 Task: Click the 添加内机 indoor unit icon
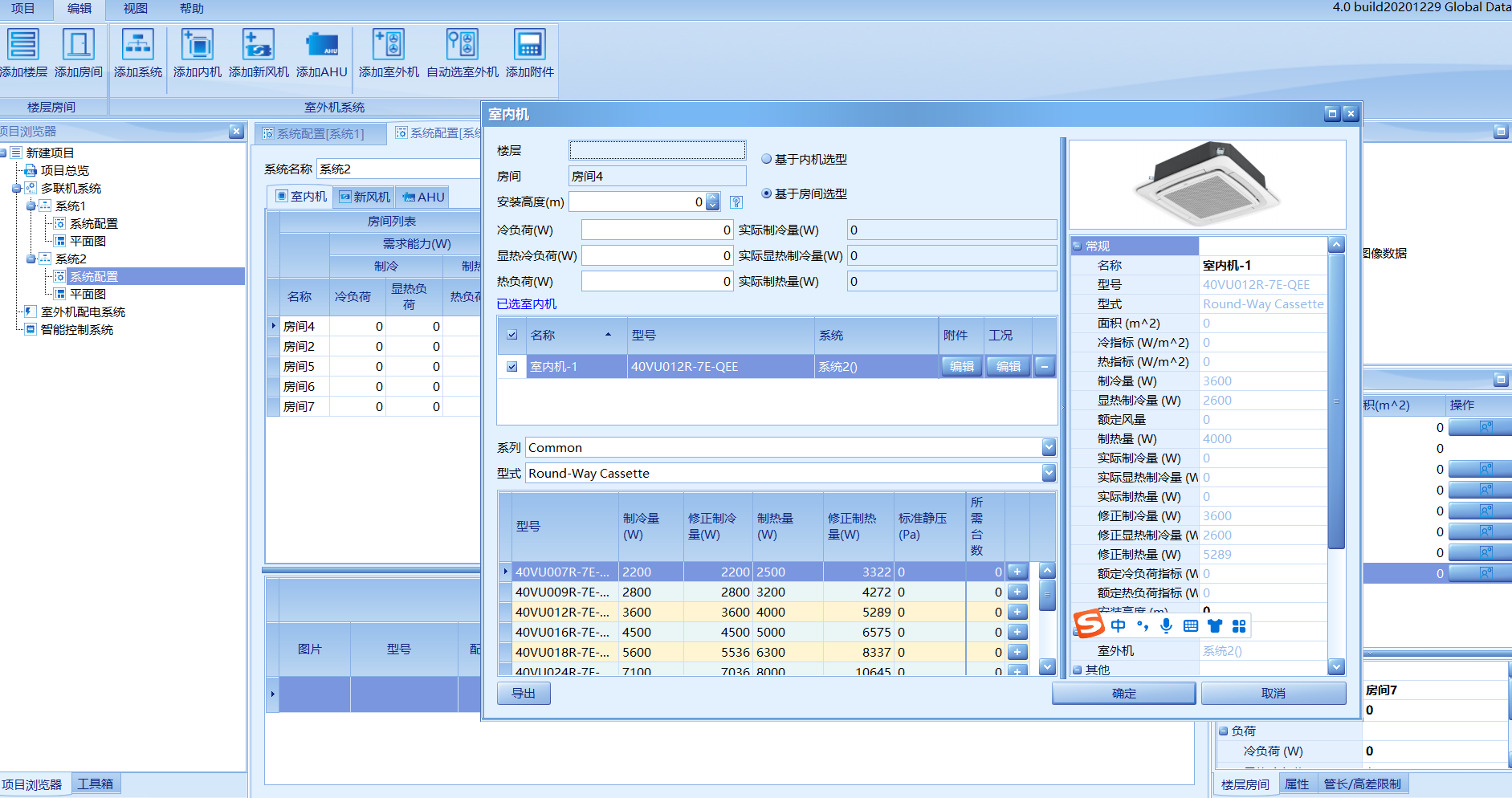197,45
